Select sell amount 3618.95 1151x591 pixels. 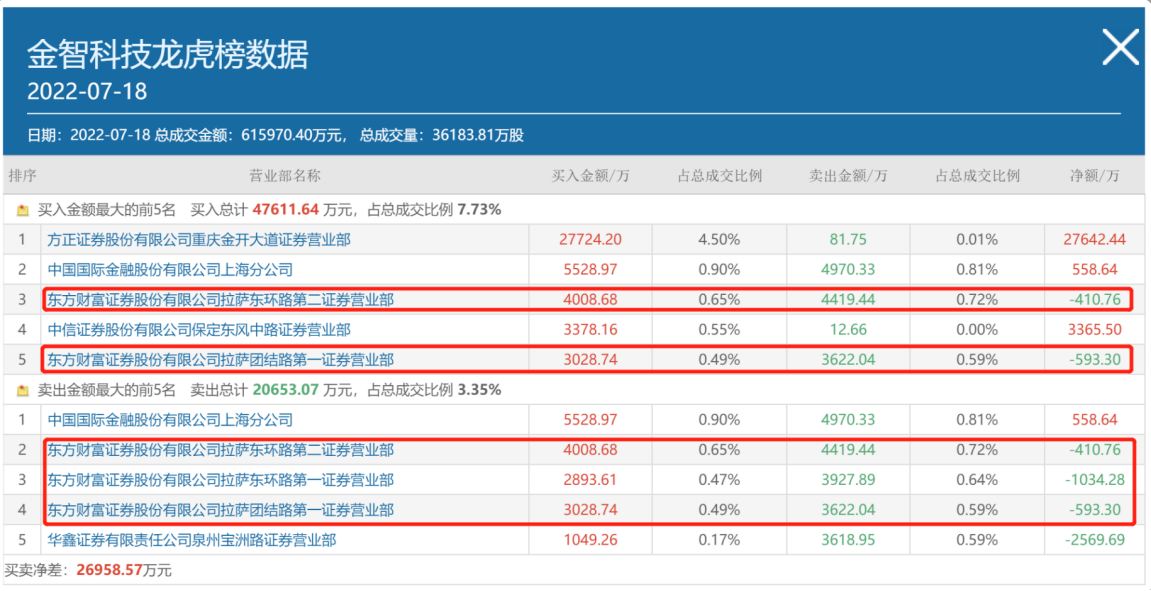pos(848,541)
